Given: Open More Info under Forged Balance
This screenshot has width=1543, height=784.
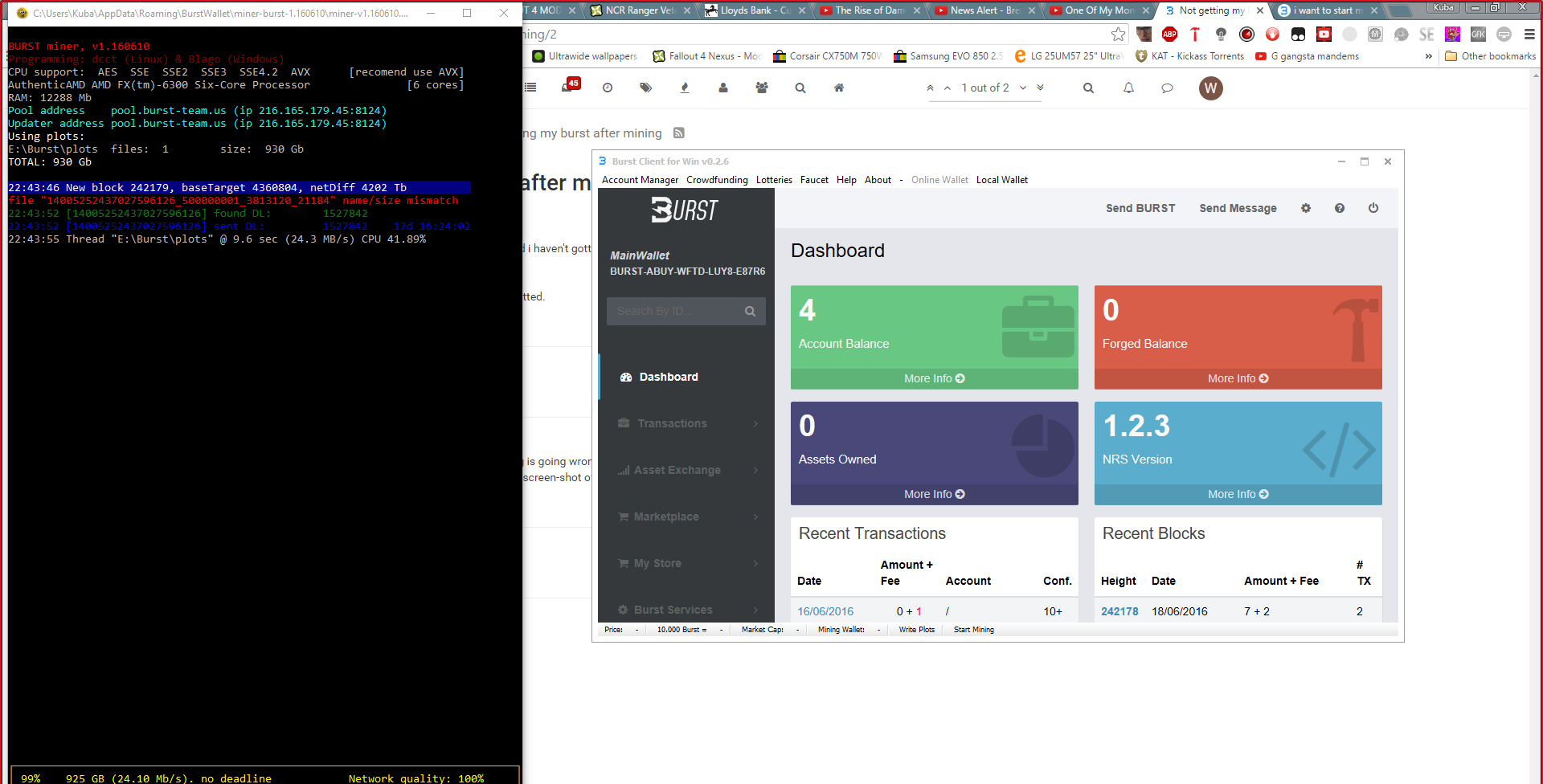Looking at the screenshot, I should point(1238,378).
